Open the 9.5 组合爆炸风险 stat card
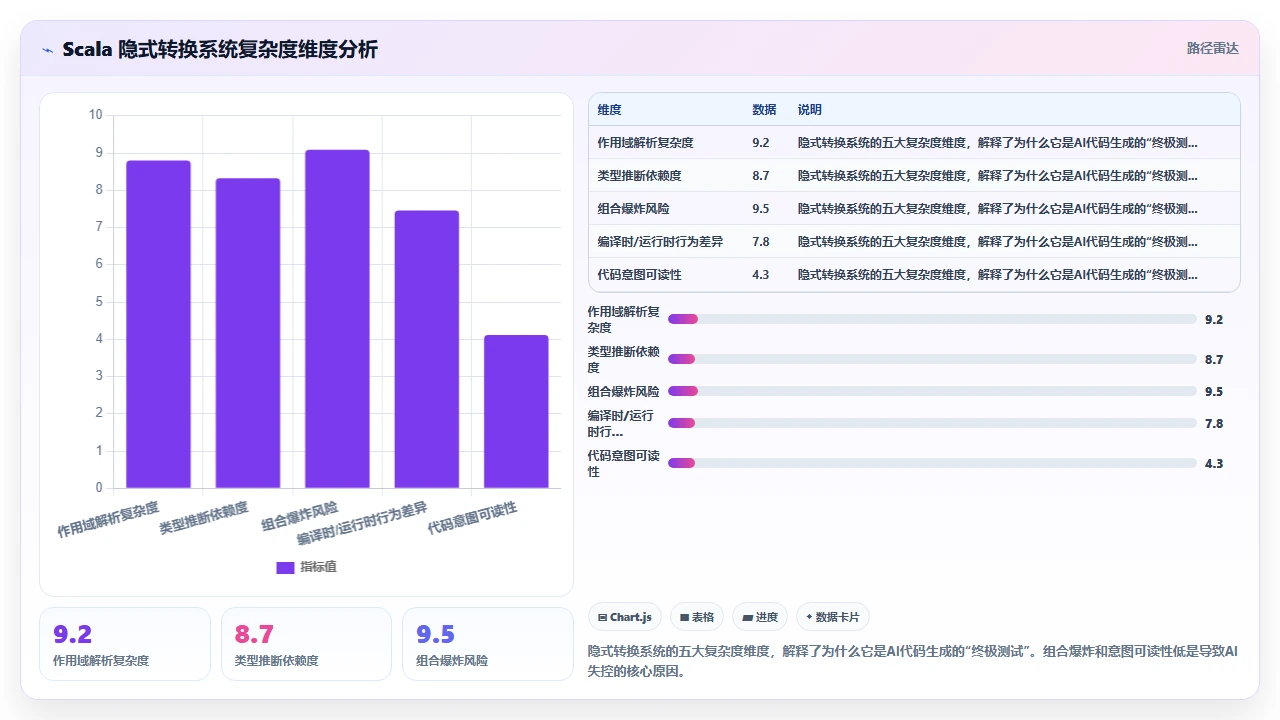1280x720 pixels. pyautogui.click(x=488, y=644)
